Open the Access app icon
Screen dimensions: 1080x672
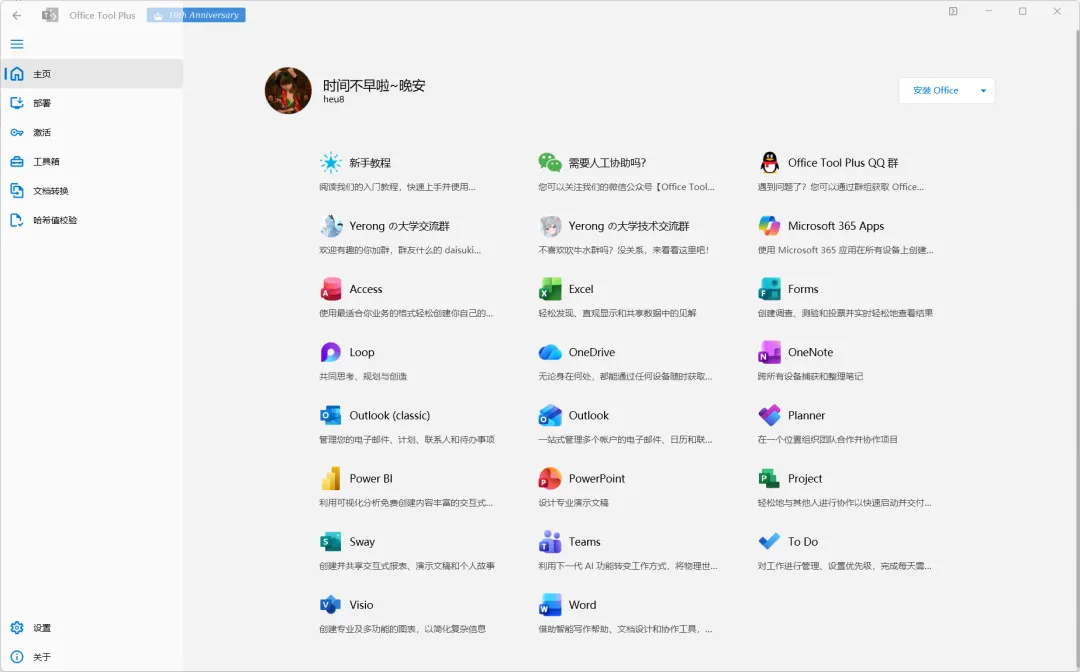(331, 289)
